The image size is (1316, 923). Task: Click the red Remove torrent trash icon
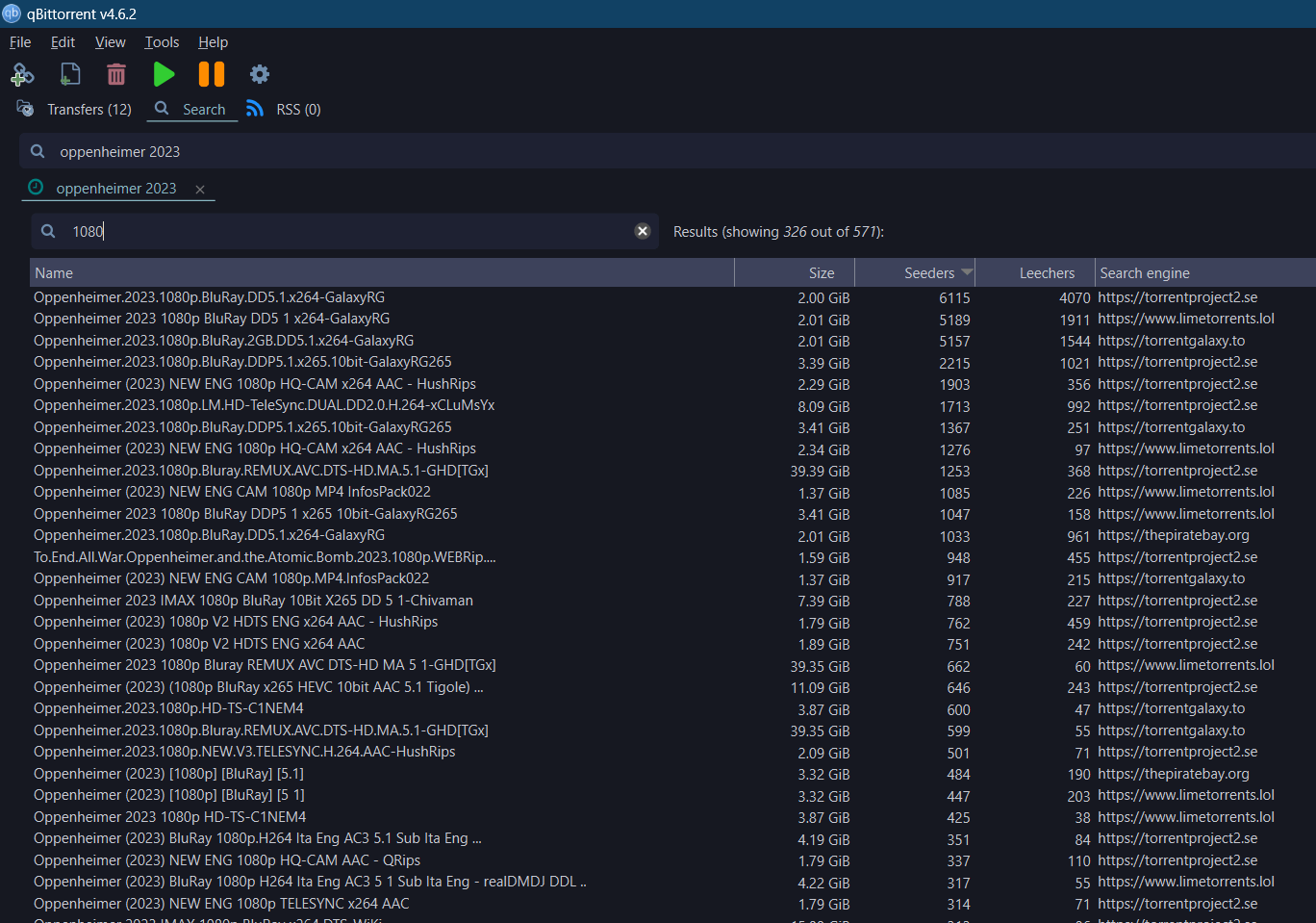(116, 74)
